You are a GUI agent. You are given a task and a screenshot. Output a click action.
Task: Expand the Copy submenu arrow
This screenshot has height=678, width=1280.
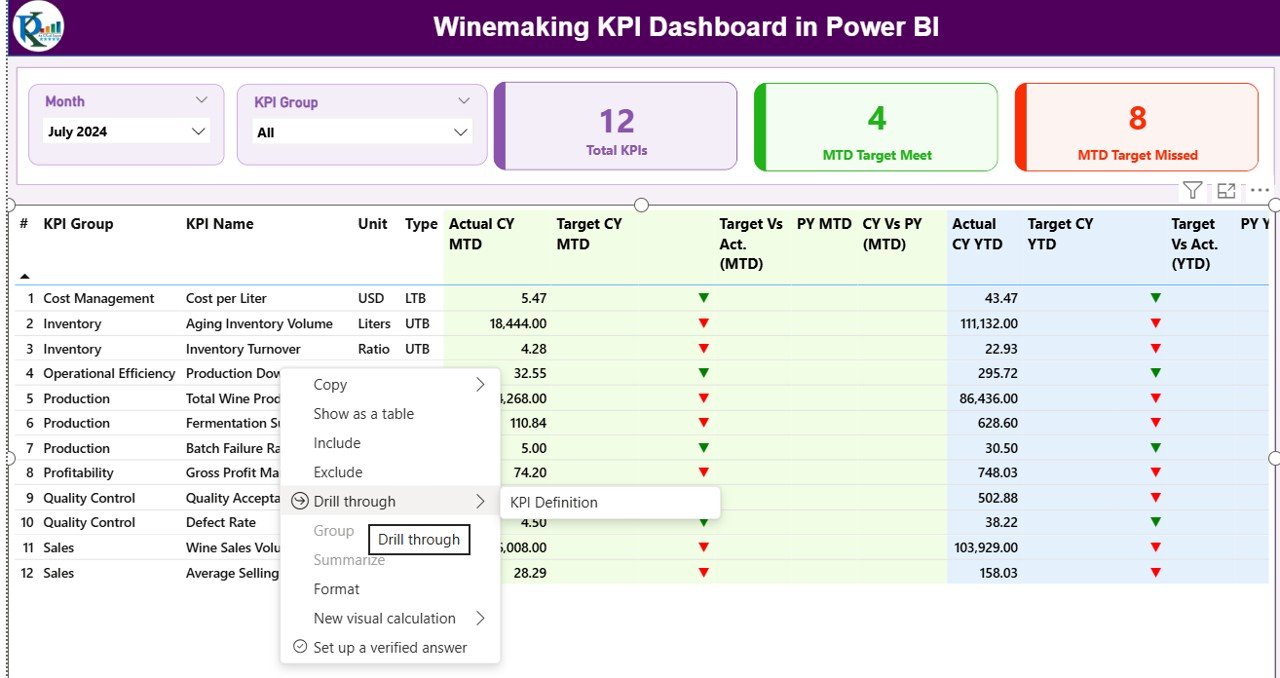pyautogui.click(x=480, y=385)
